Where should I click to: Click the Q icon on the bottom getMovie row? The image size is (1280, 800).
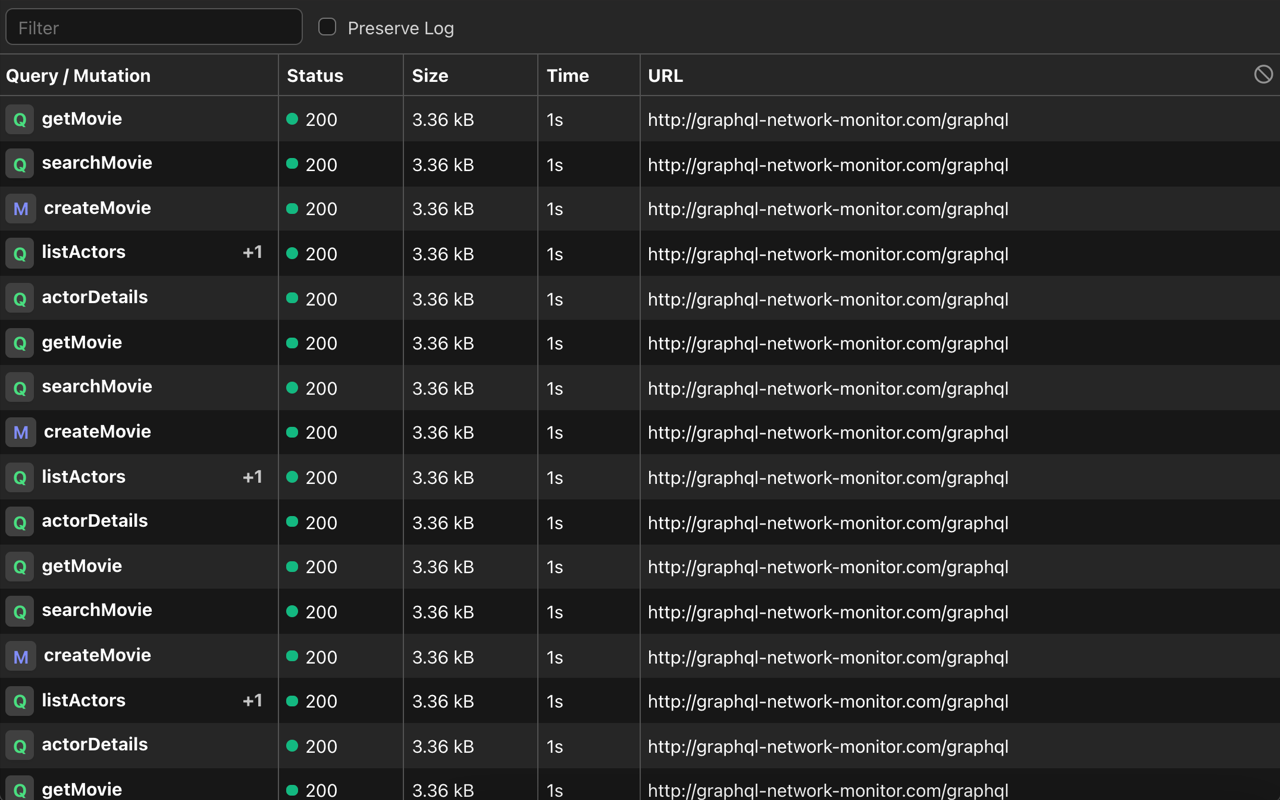click(19, 790)
